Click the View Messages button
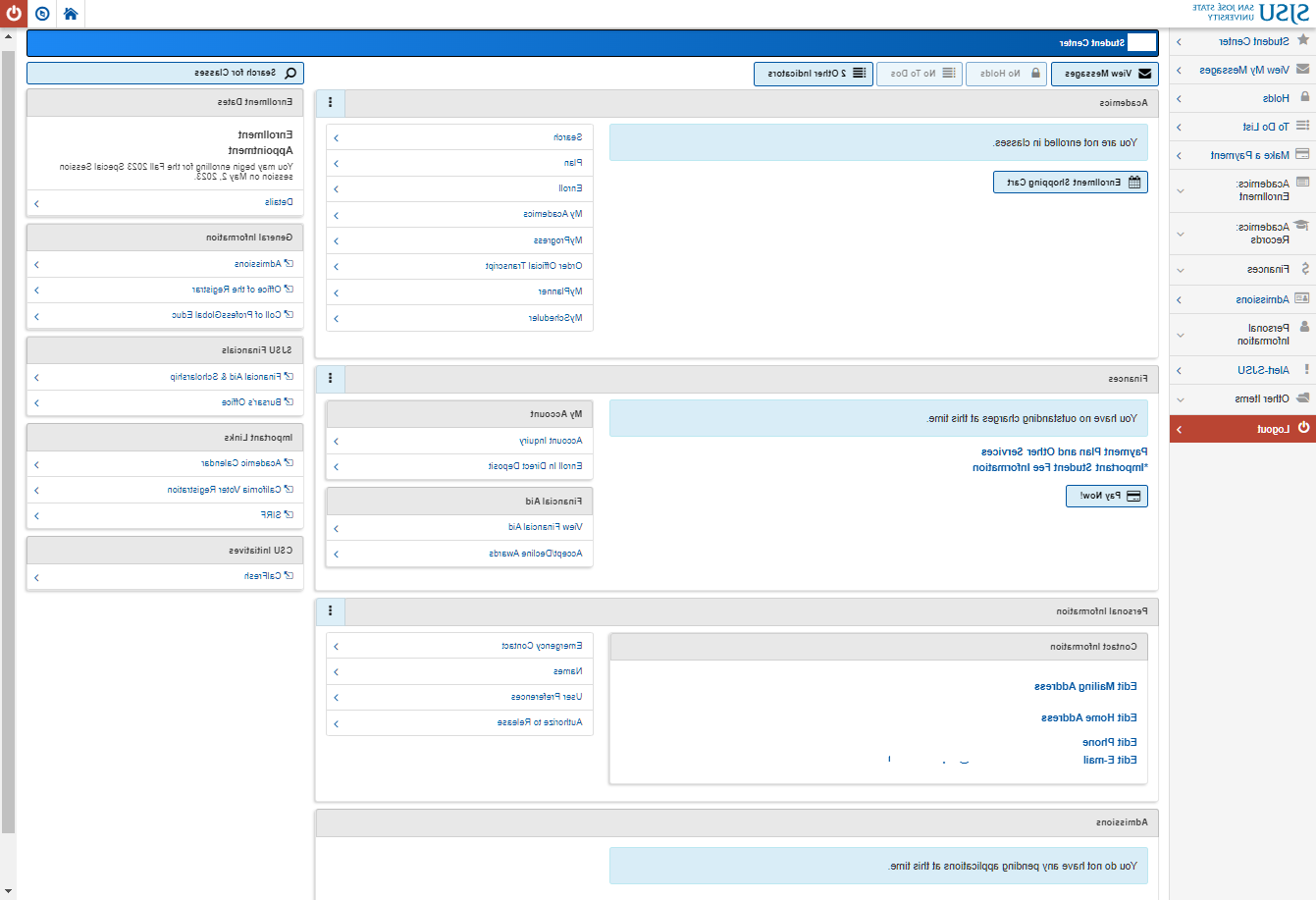The width and height of the screenshot is (1316, 900). pos(1105,74)
